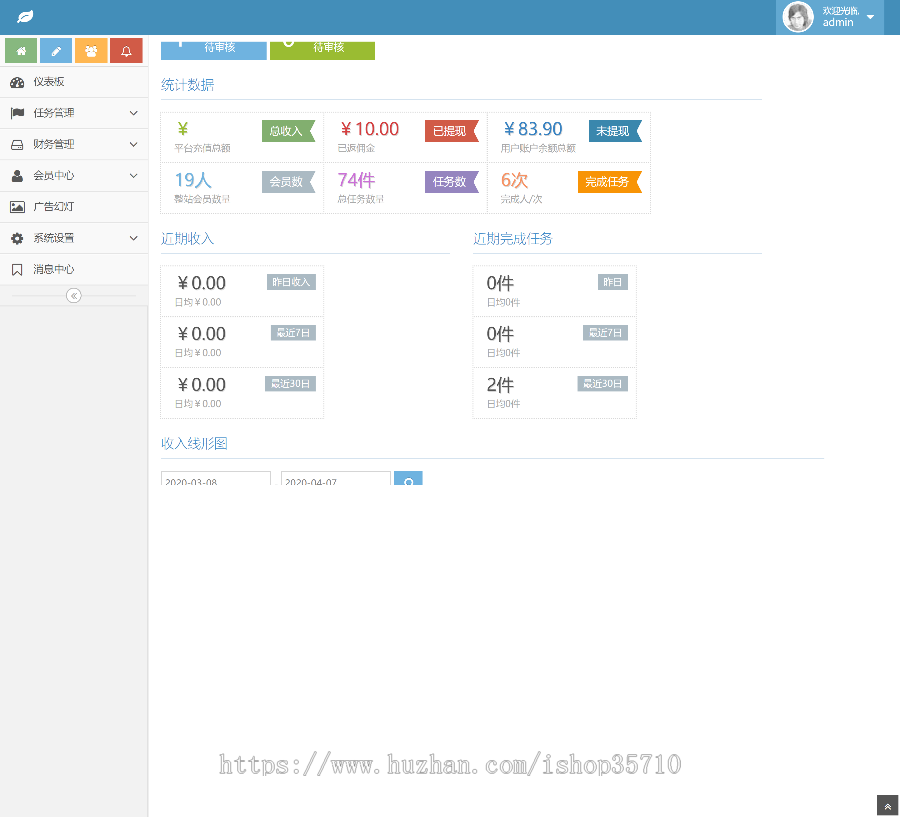Click the 昨日收入 label
This screenshot has height=817, width=900.
(x=291, y=282)
